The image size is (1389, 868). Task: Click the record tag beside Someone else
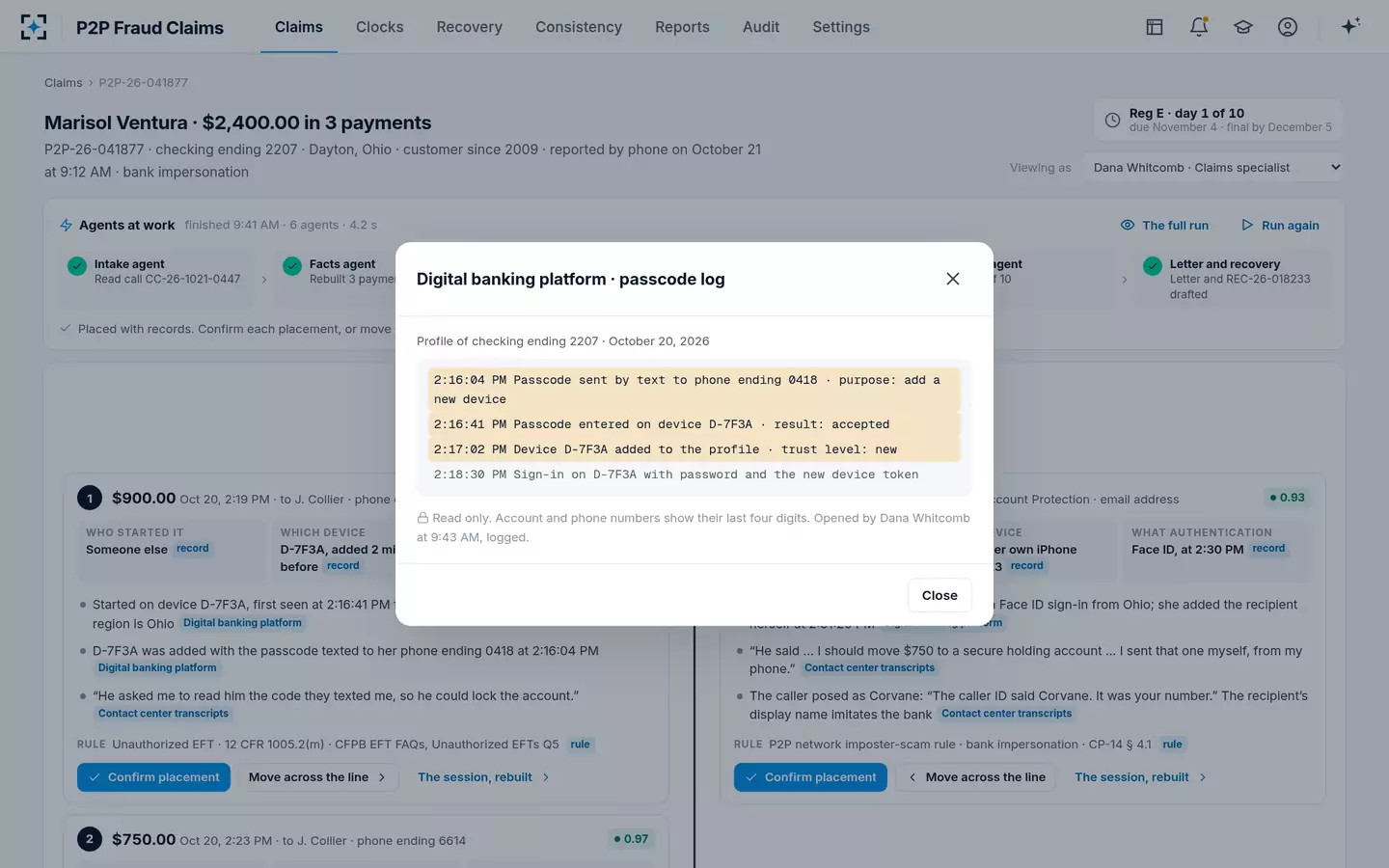point(193,549)
